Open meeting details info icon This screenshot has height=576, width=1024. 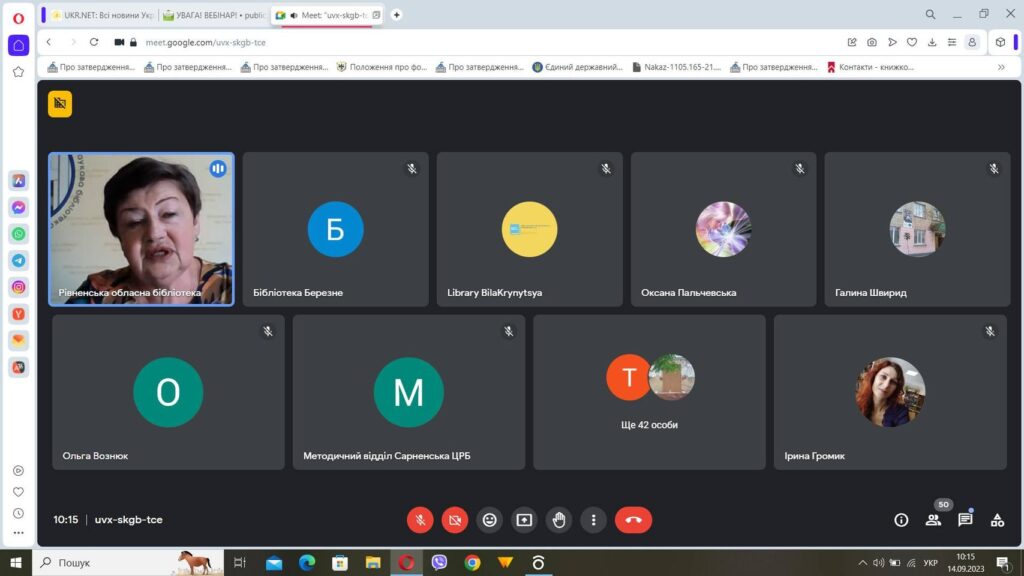901,520
